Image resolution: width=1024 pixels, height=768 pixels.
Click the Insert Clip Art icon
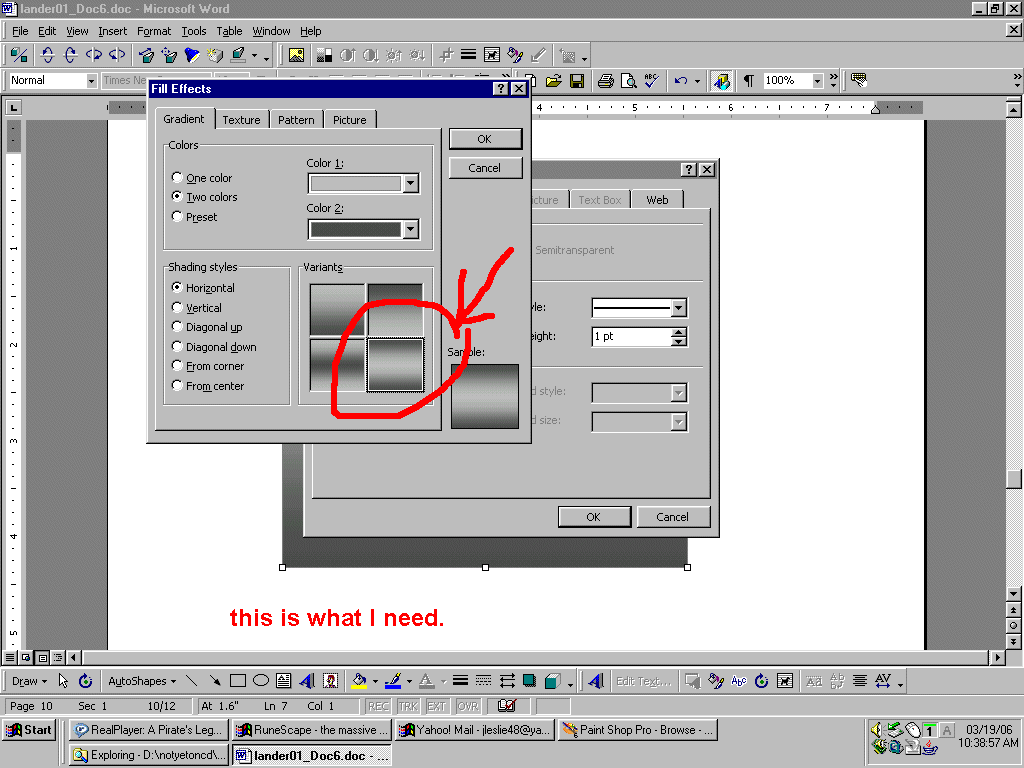[330, 681]
